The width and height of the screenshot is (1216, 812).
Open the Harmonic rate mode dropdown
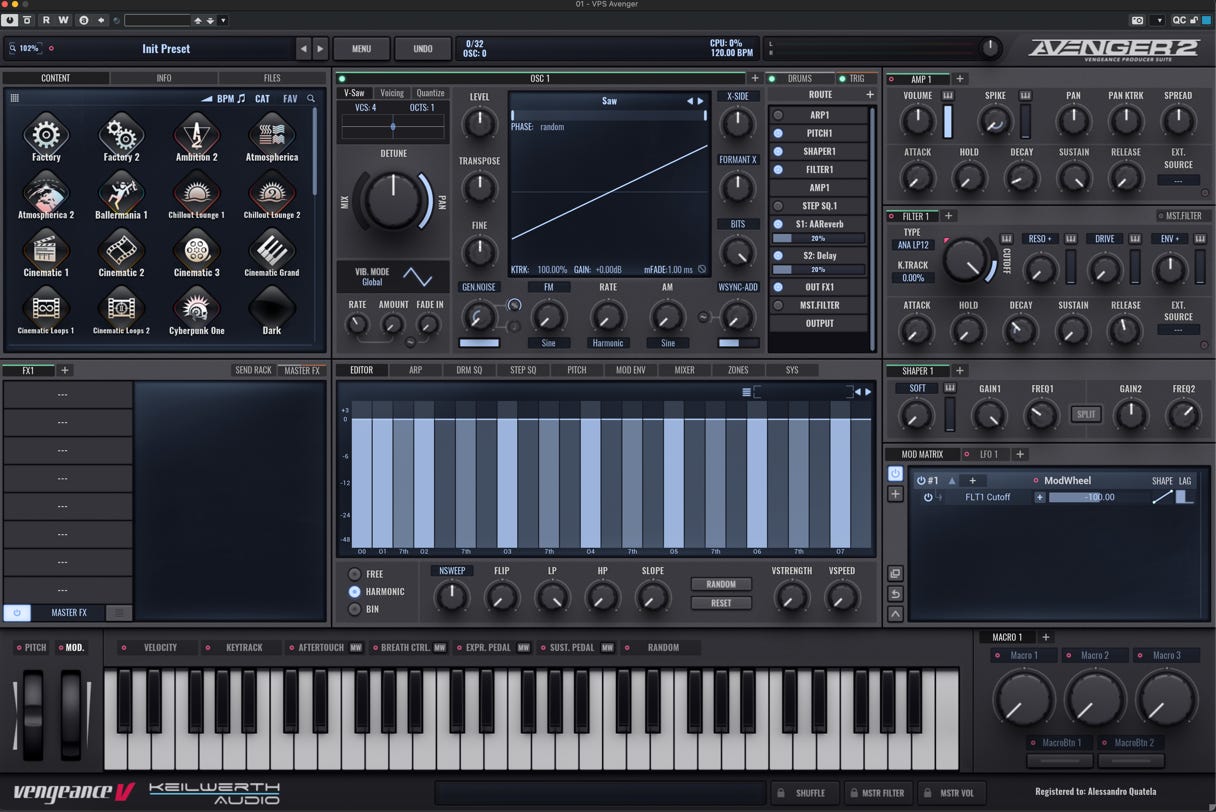(608, 343)
